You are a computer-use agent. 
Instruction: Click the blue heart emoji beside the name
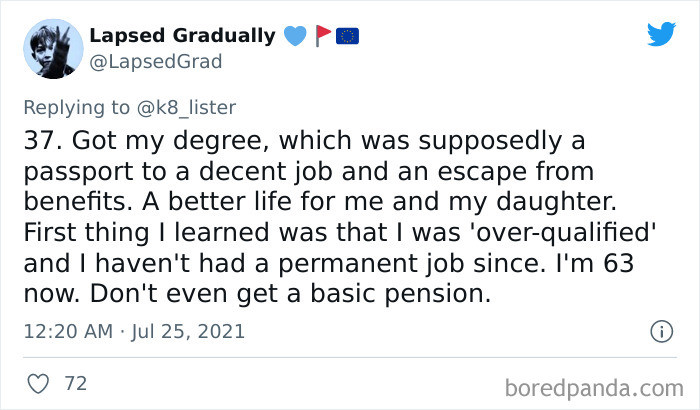point(293,36)
